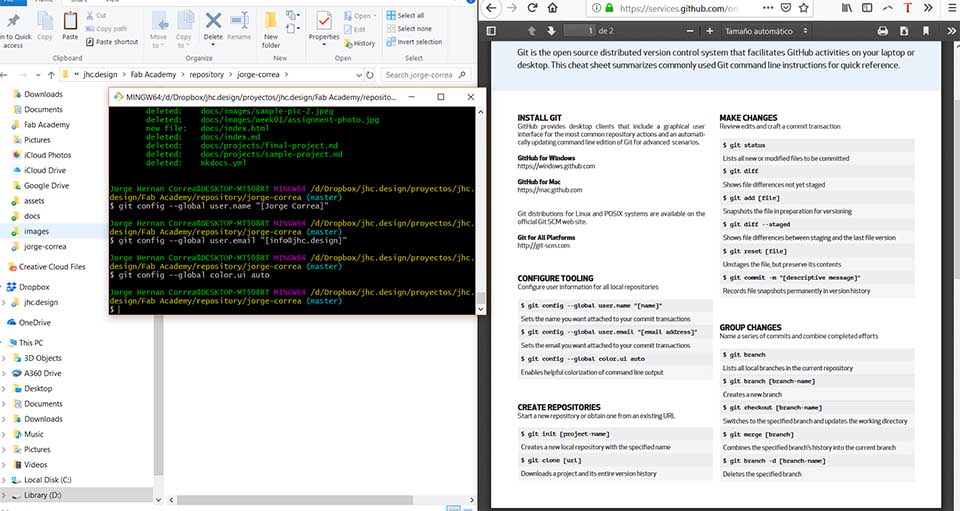This screenshot has width=960, height=511.
Task: Select jhc.design breadcrumb in address bar
Action: click(x=99, y=75)
